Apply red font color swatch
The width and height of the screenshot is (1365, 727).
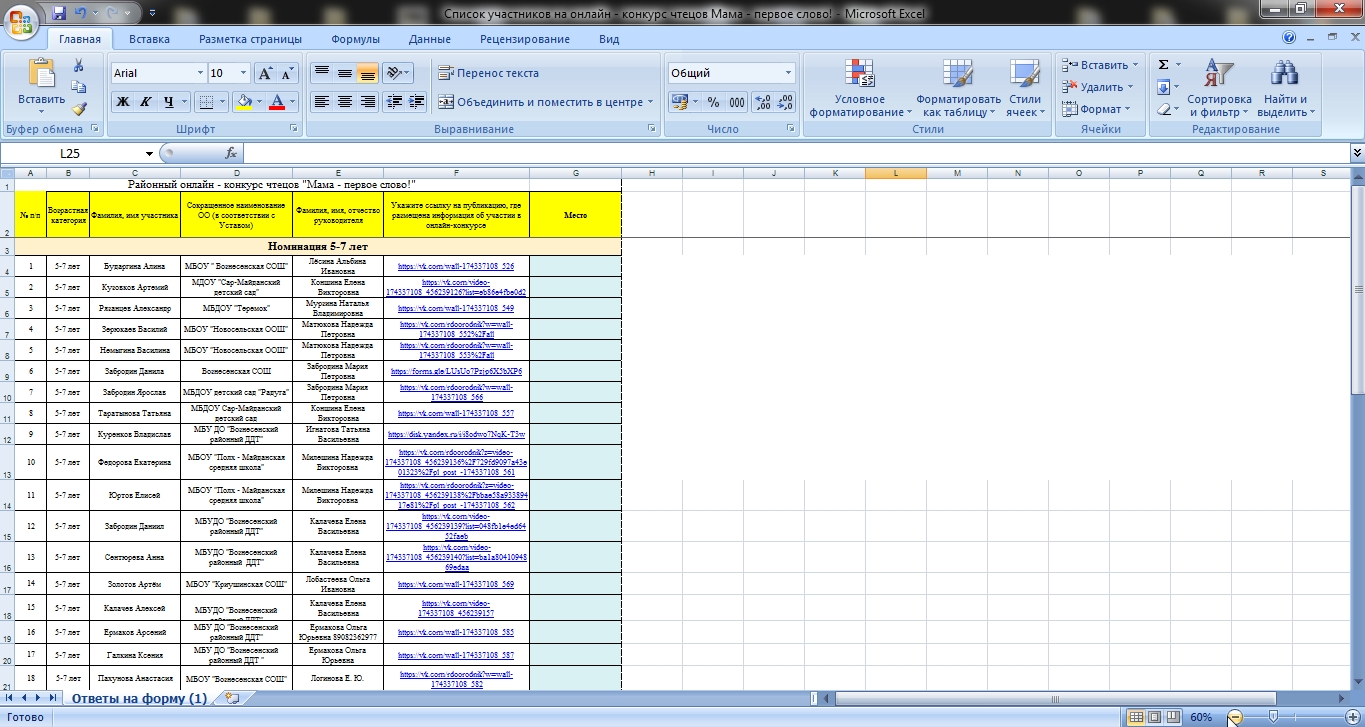(x=278, y=101)
